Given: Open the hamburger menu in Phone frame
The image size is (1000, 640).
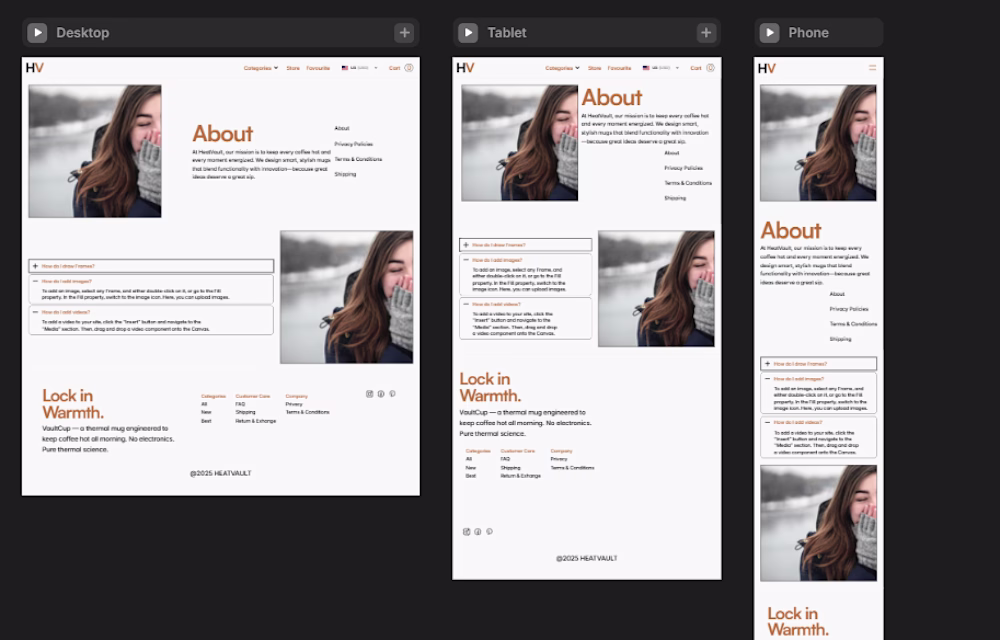Looking at the screenshot, I should [x=872, y=67].
